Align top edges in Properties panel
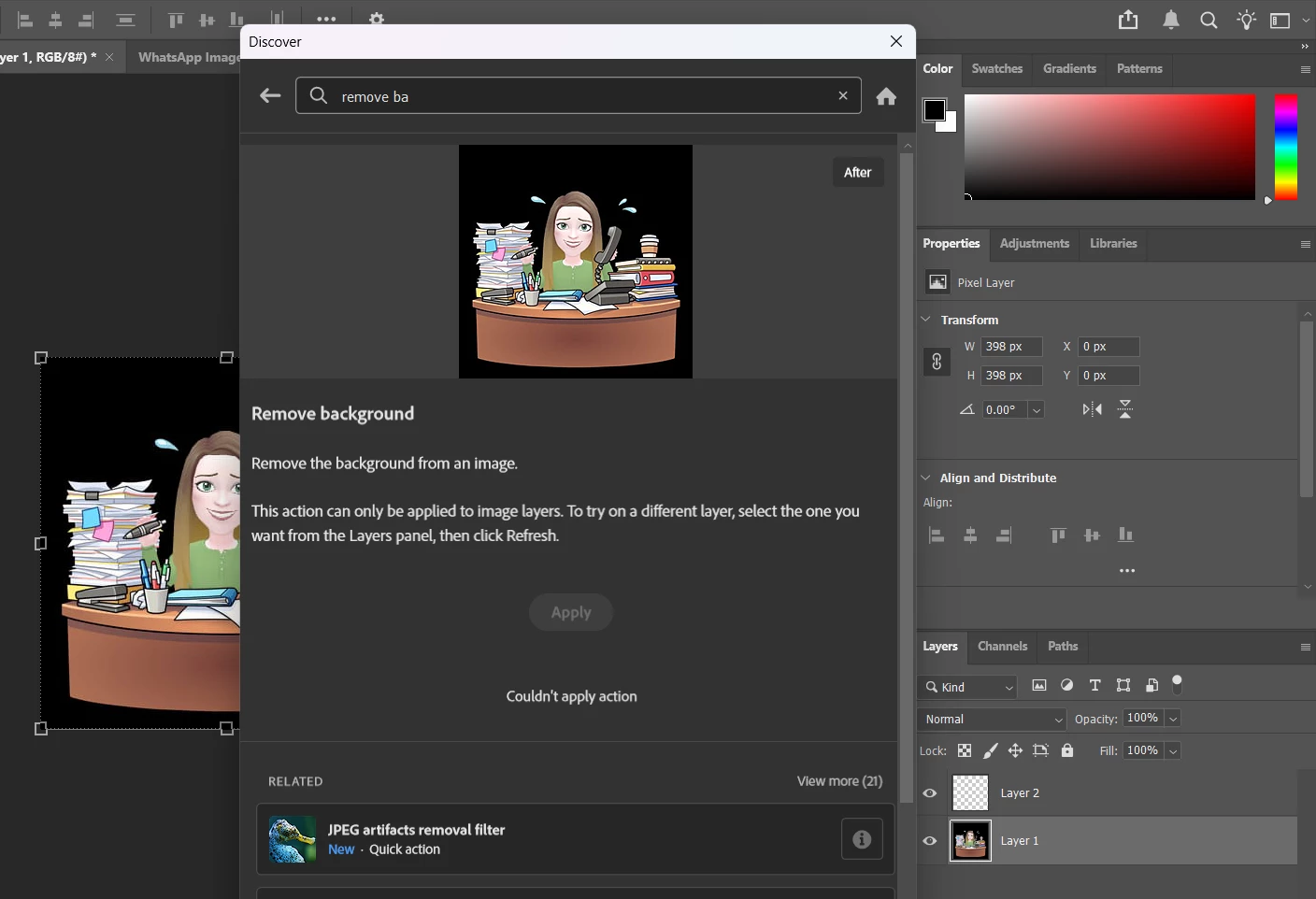 pos(1058,535)
